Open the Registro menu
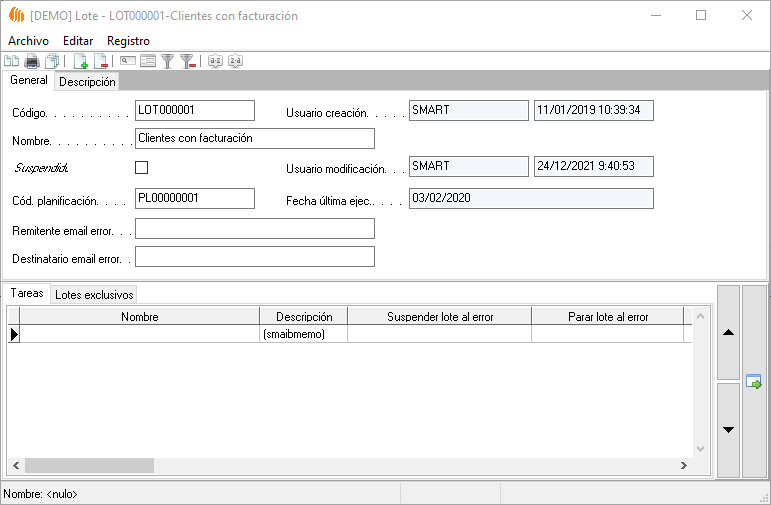The height and width of the screenshot is (505, 771). 128,40
